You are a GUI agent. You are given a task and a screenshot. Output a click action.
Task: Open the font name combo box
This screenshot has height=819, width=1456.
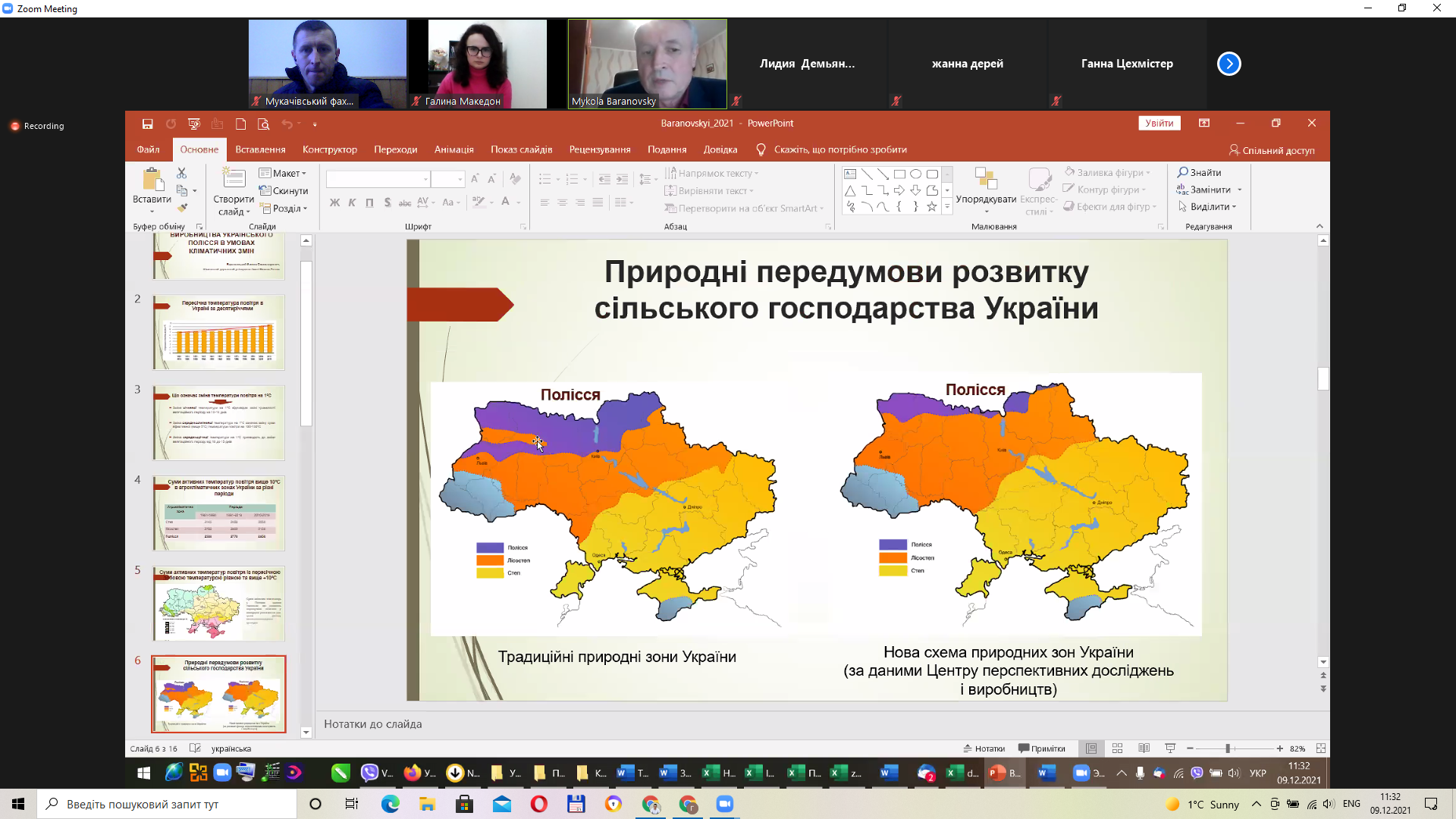pyautogui.click(x=378, y=179)
